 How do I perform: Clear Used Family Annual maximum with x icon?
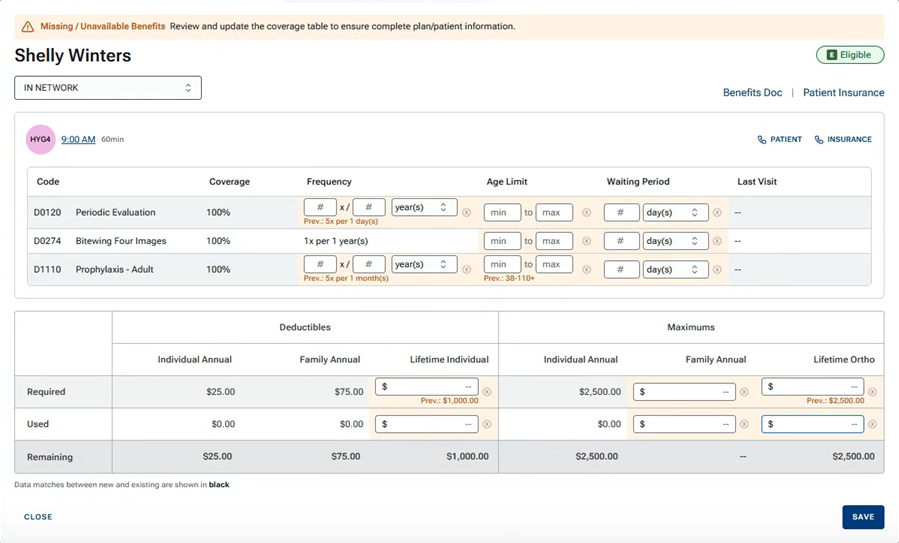tap(744, 424)
